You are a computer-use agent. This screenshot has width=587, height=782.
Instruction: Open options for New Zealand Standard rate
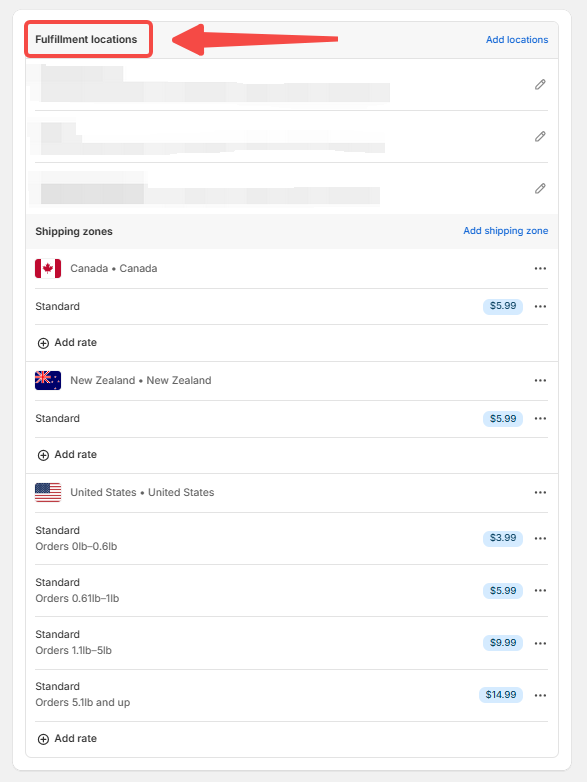coord(540,418)
